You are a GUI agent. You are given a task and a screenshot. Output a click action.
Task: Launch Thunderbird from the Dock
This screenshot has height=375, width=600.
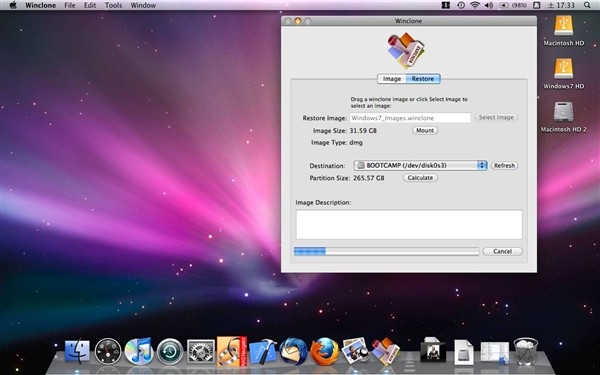tap(293, 351)
